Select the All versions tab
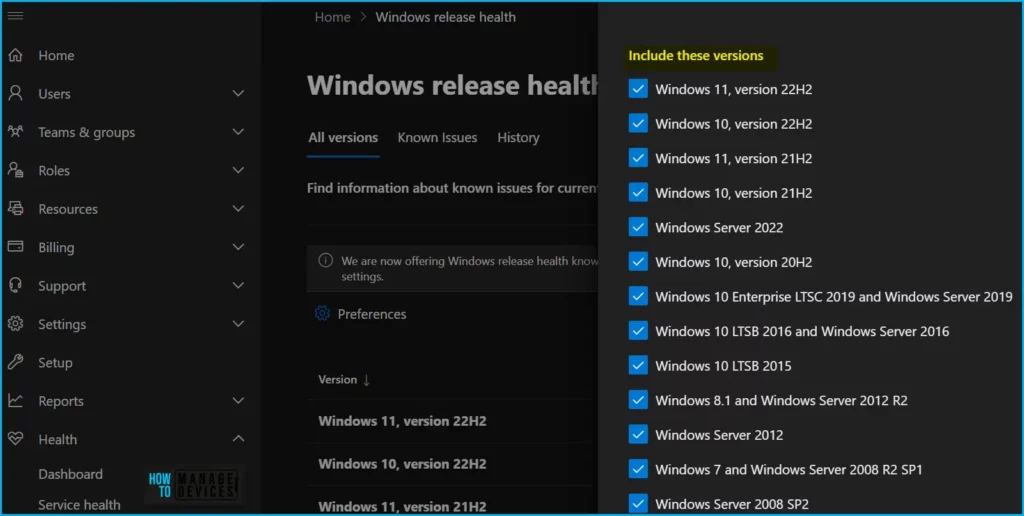The height and width of the screenshot is (516, 1024). click(x=343, y=138)
